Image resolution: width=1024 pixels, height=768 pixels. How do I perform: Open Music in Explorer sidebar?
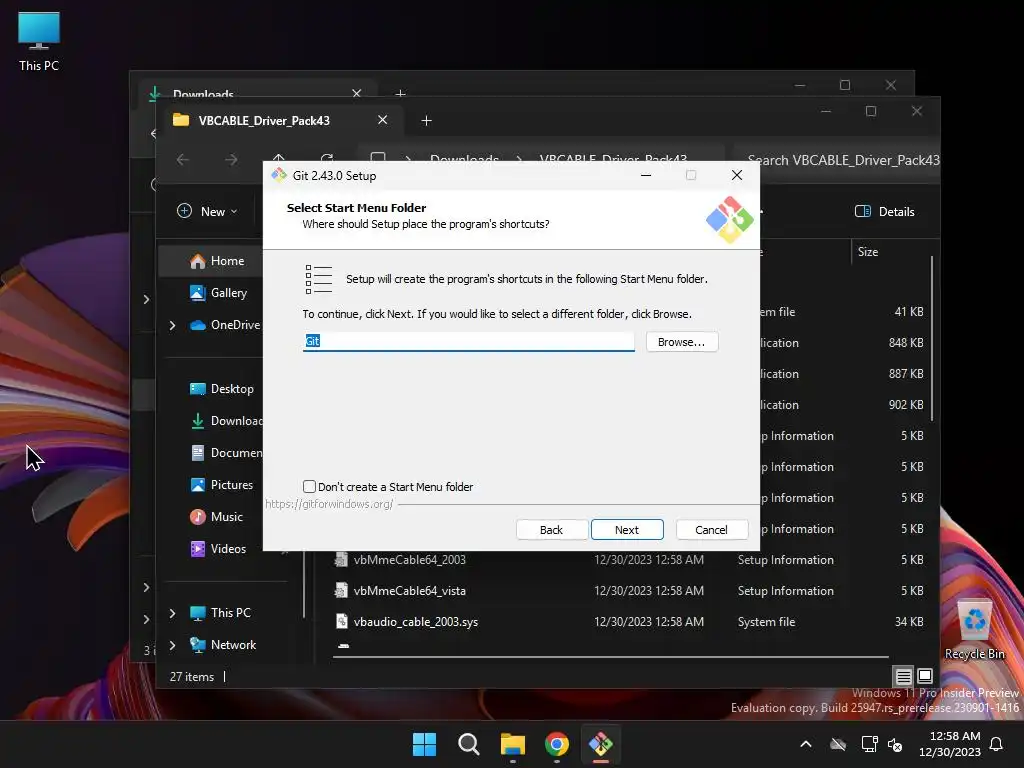(216, 517)
